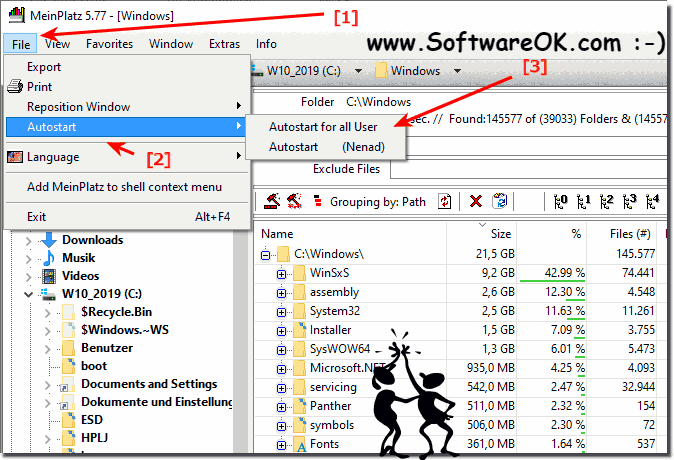Viewport: 674px width, 460px height.
Task: Set tree expand level 0 icon
Action: coord(561,201)
